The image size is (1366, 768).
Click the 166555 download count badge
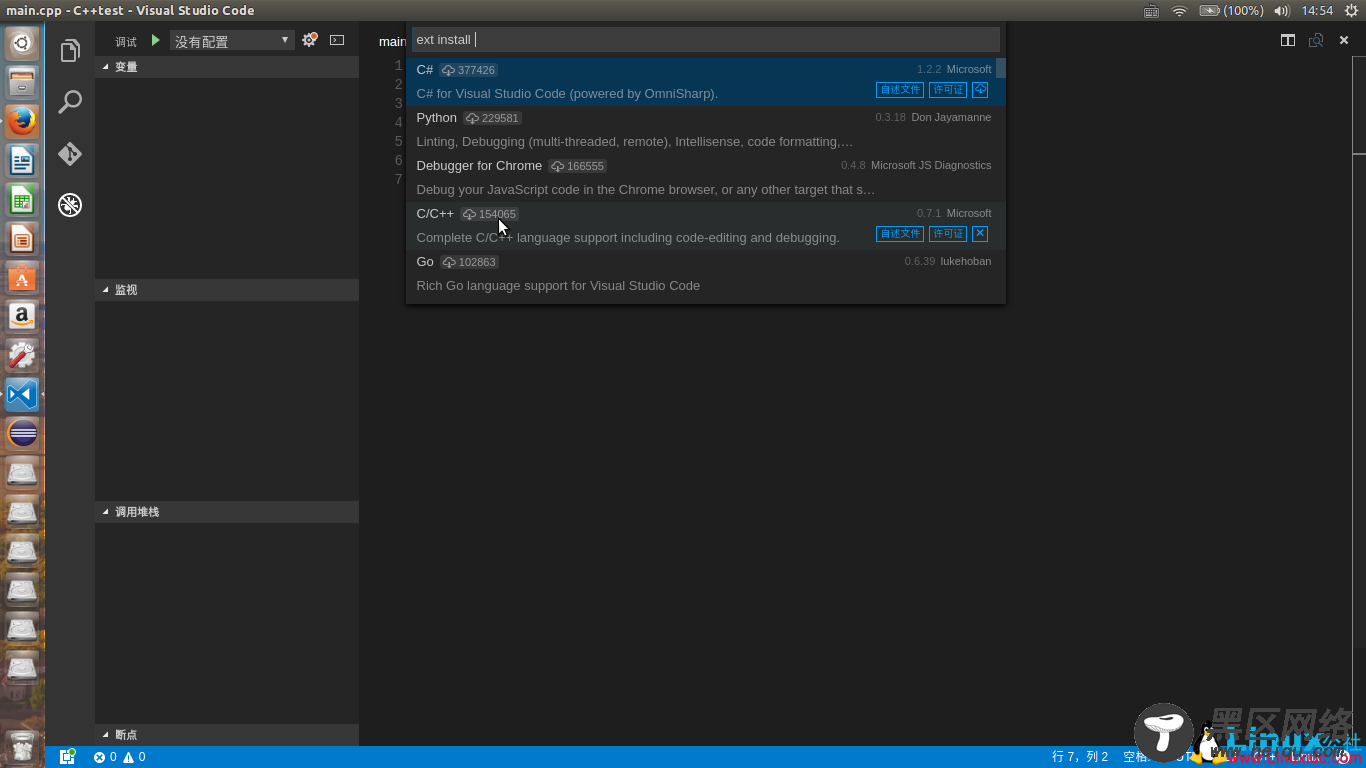click(x=577, y=166)
